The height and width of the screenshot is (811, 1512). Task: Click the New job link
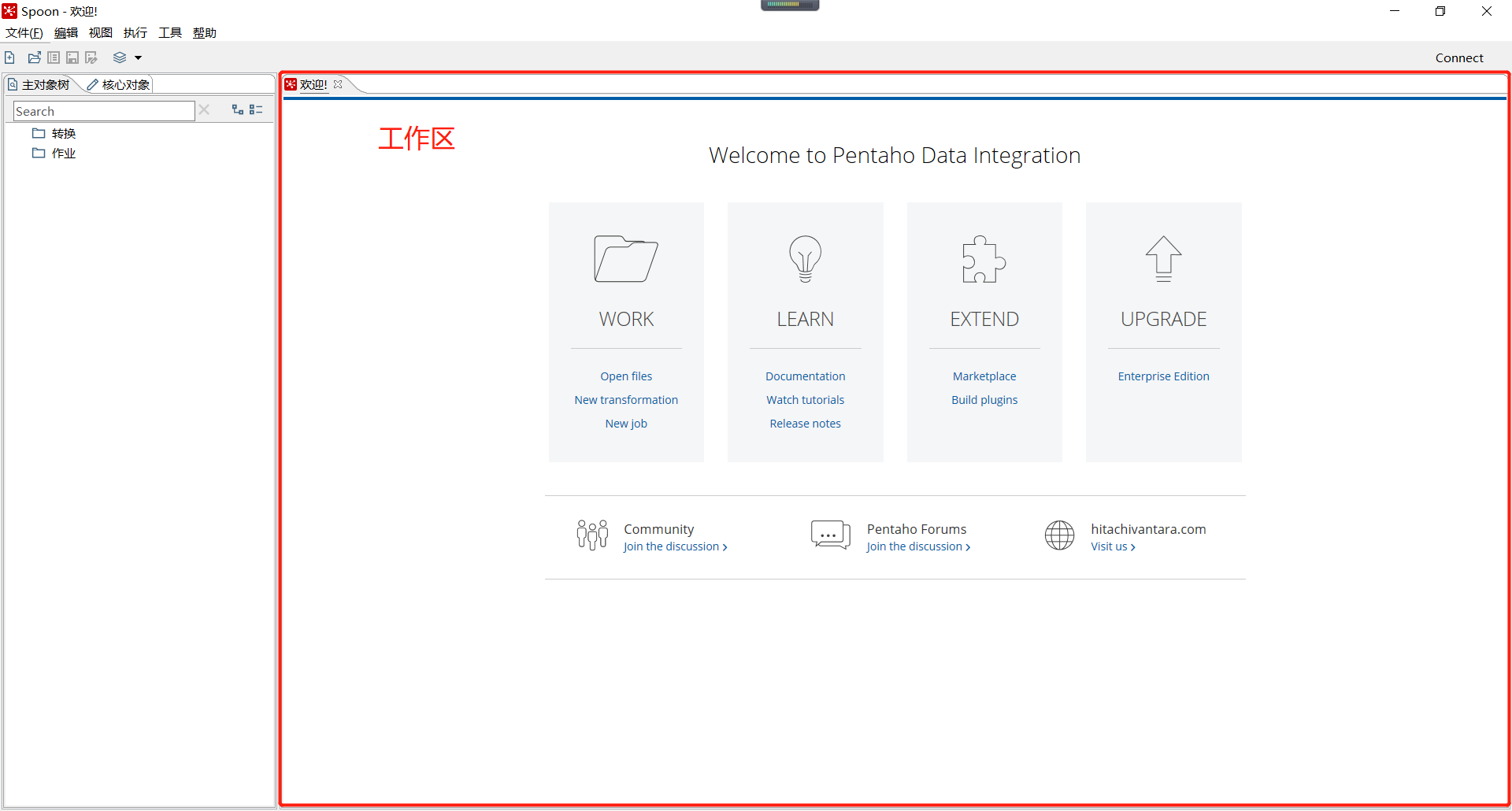point(626,424)
